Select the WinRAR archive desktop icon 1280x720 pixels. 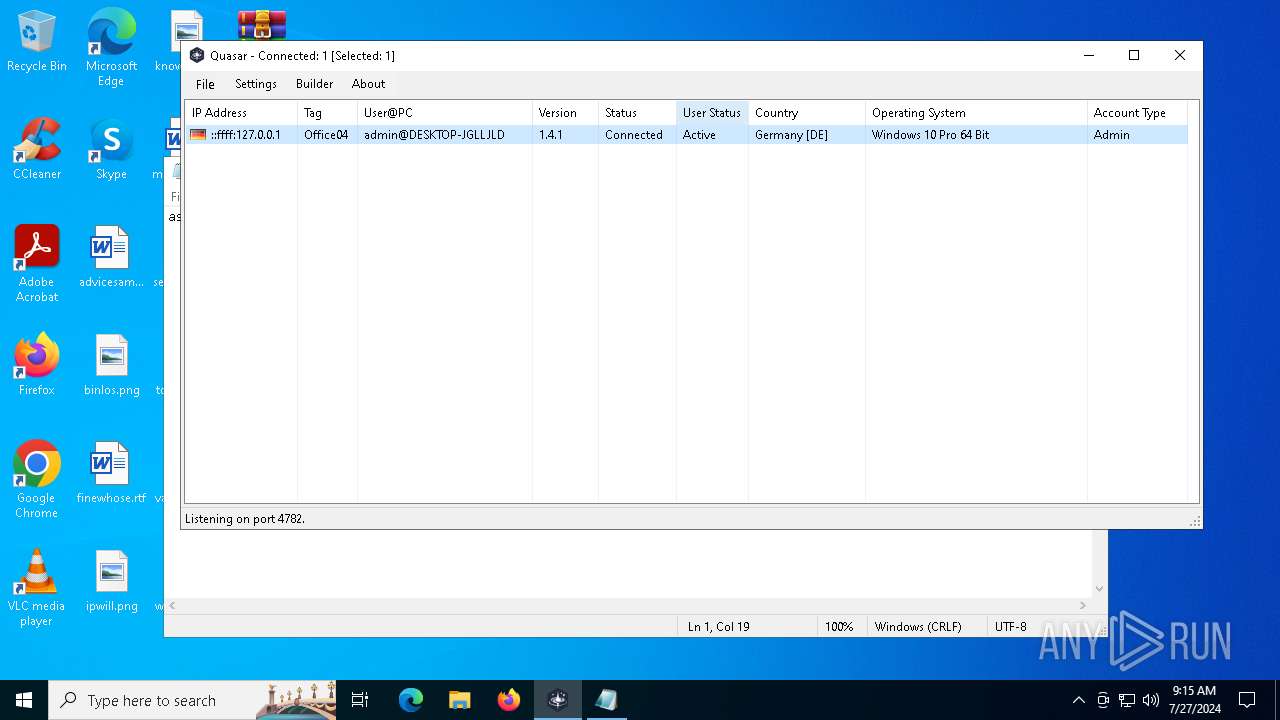click(262, 24)
